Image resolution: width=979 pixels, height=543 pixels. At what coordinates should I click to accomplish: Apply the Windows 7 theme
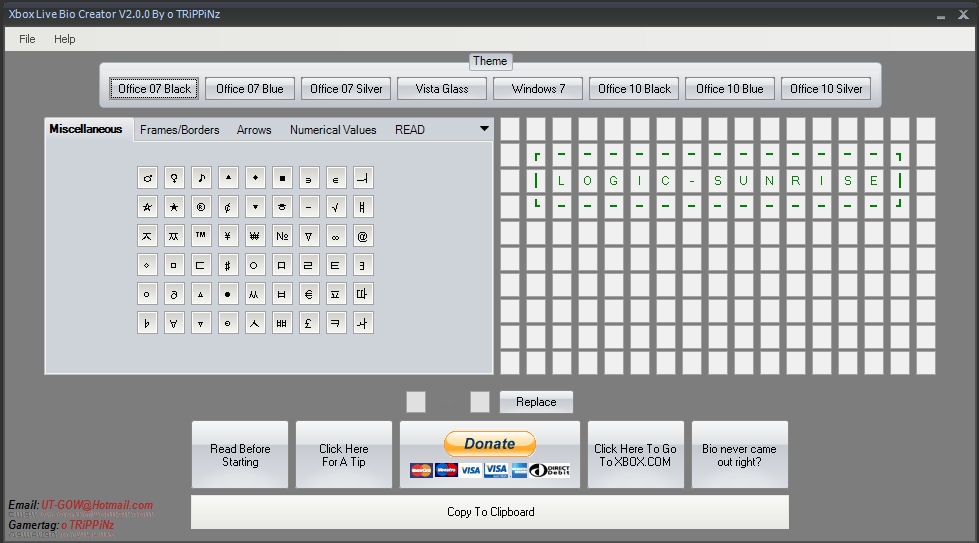(538, 89)
